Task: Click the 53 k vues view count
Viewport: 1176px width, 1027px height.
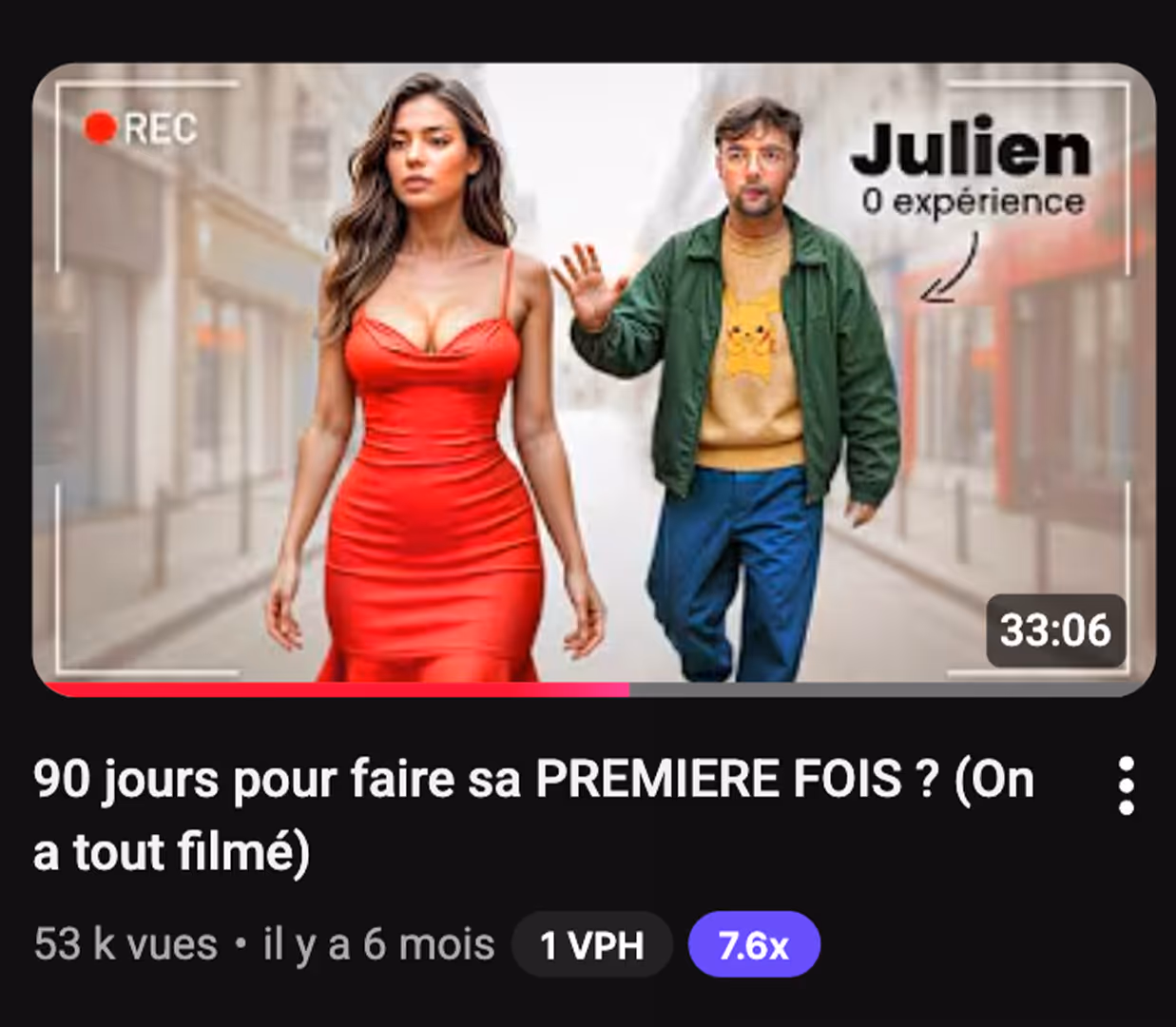Action: (x=125, y=945)
